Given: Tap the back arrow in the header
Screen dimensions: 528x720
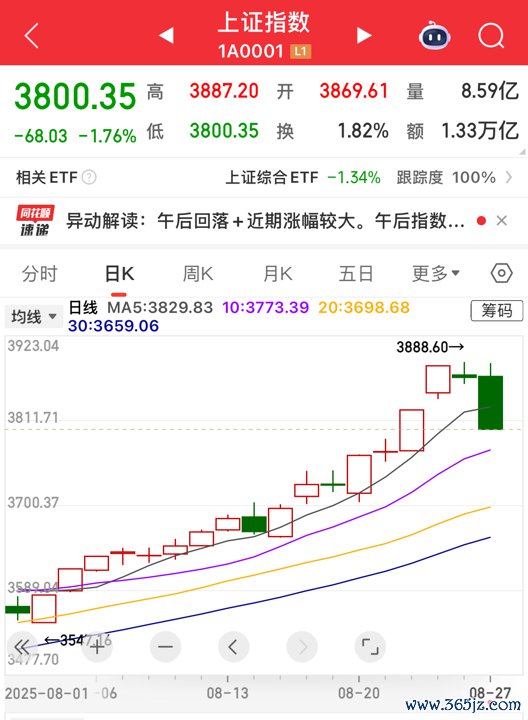Looking at the screenshot, I should click(x=32, y=35).
